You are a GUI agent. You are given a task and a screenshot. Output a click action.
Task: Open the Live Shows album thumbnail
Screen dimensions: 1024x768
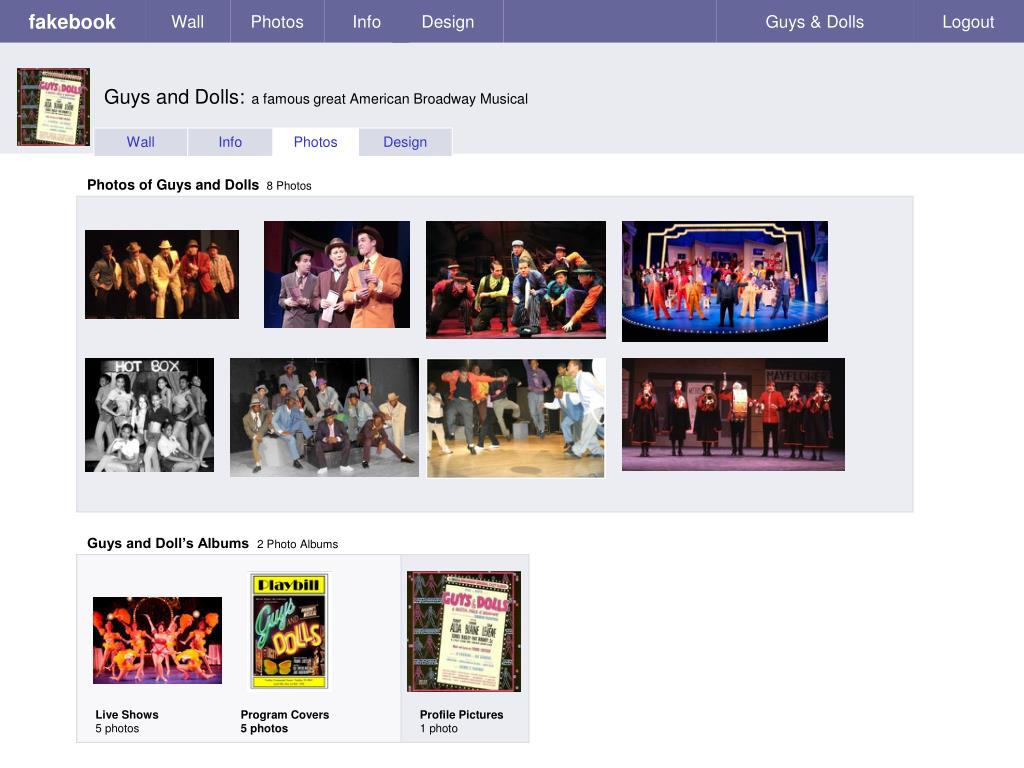pos(157,640)
